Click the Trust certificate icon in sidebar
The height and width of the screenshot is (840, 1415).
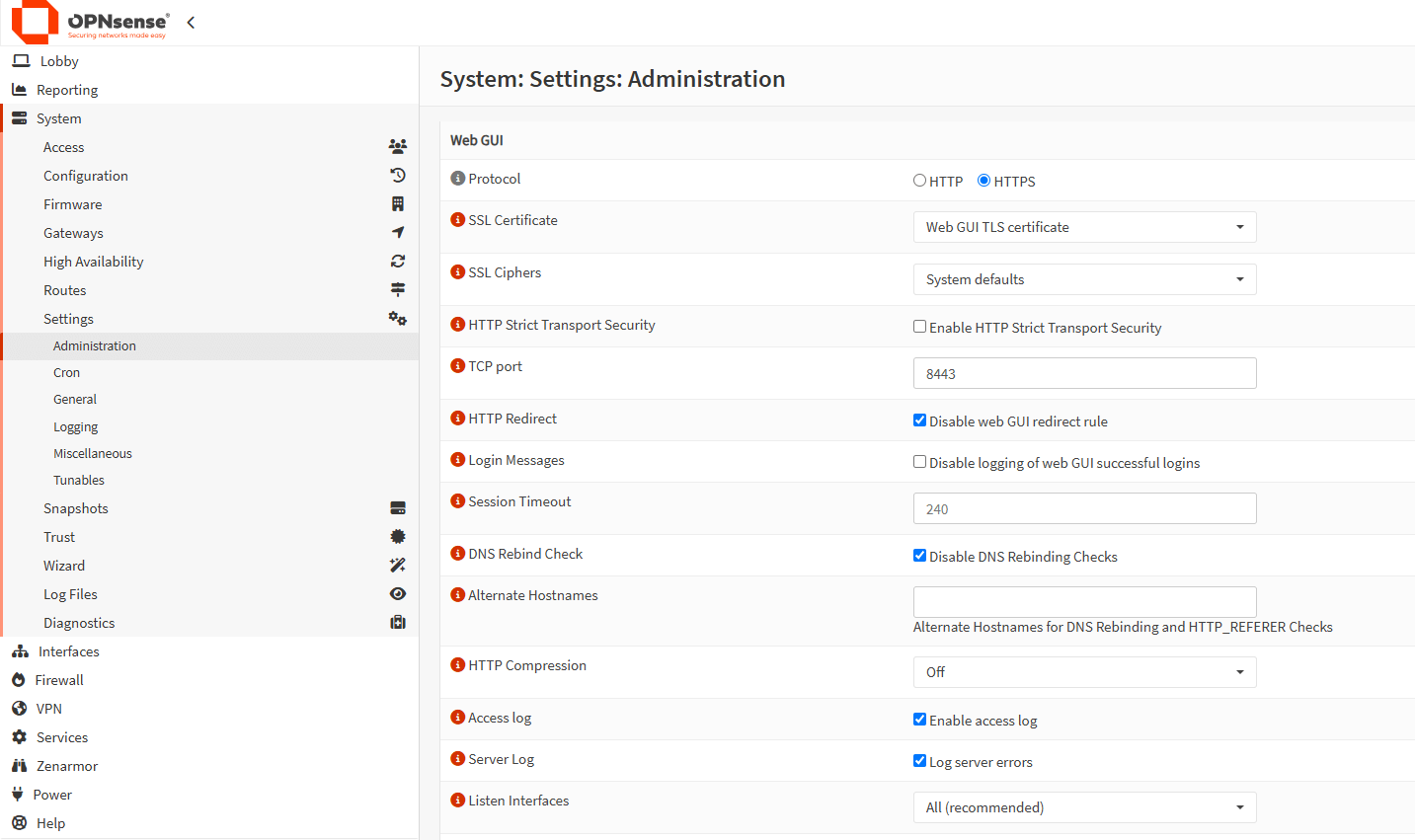coord(398,536)
